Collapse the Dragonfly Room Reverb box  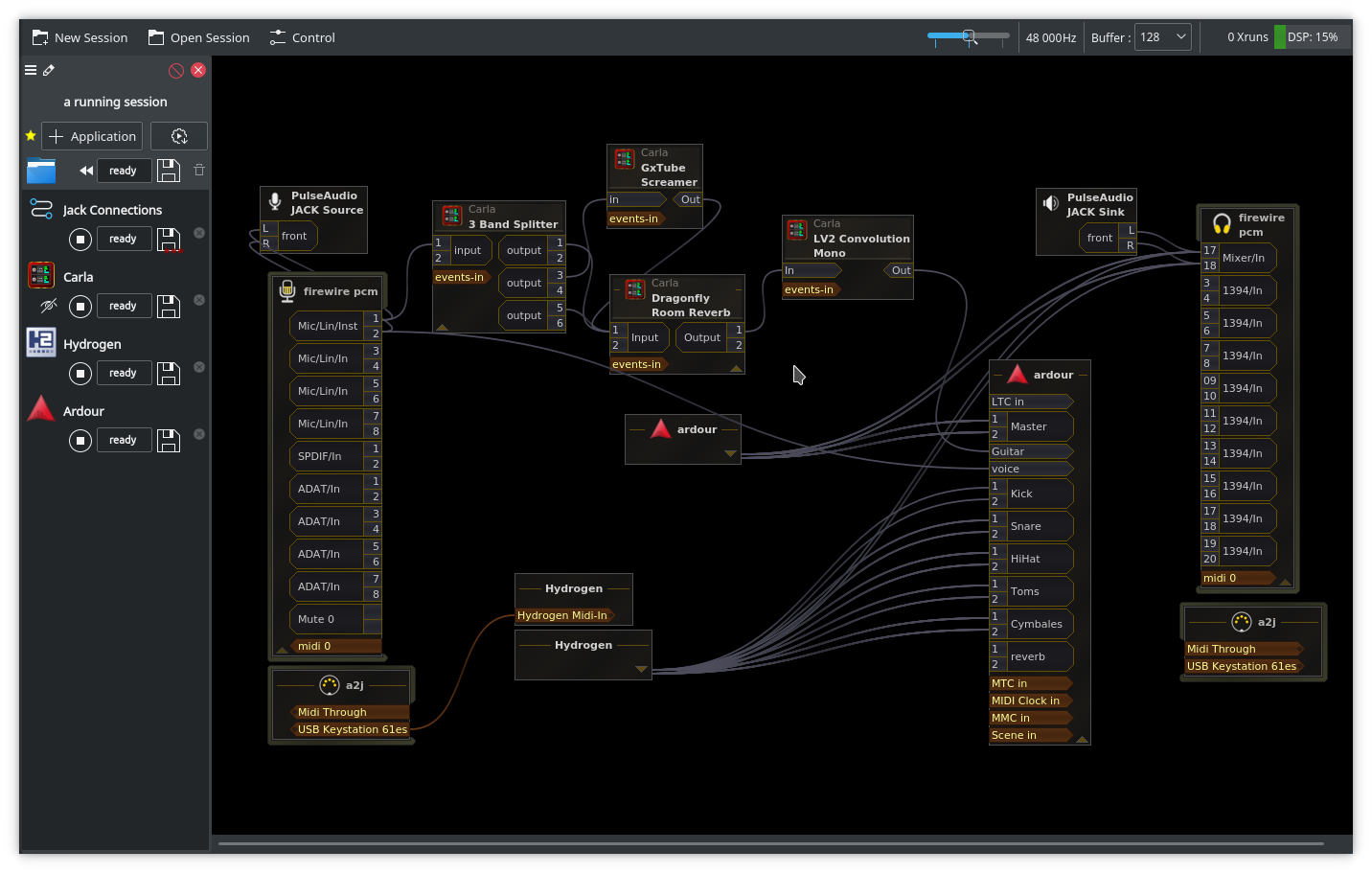[736, 368]
